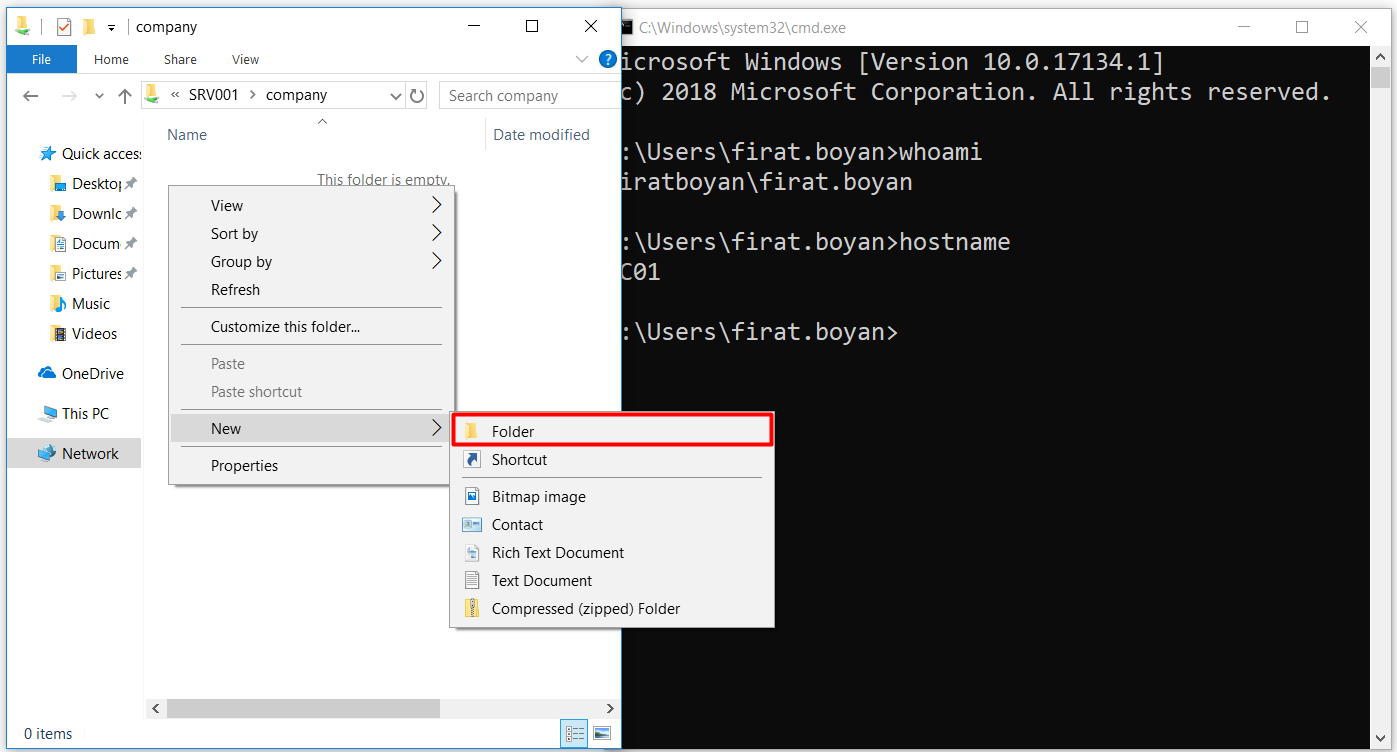Click the Documents icon in sidebar

[x=58, y=244]
